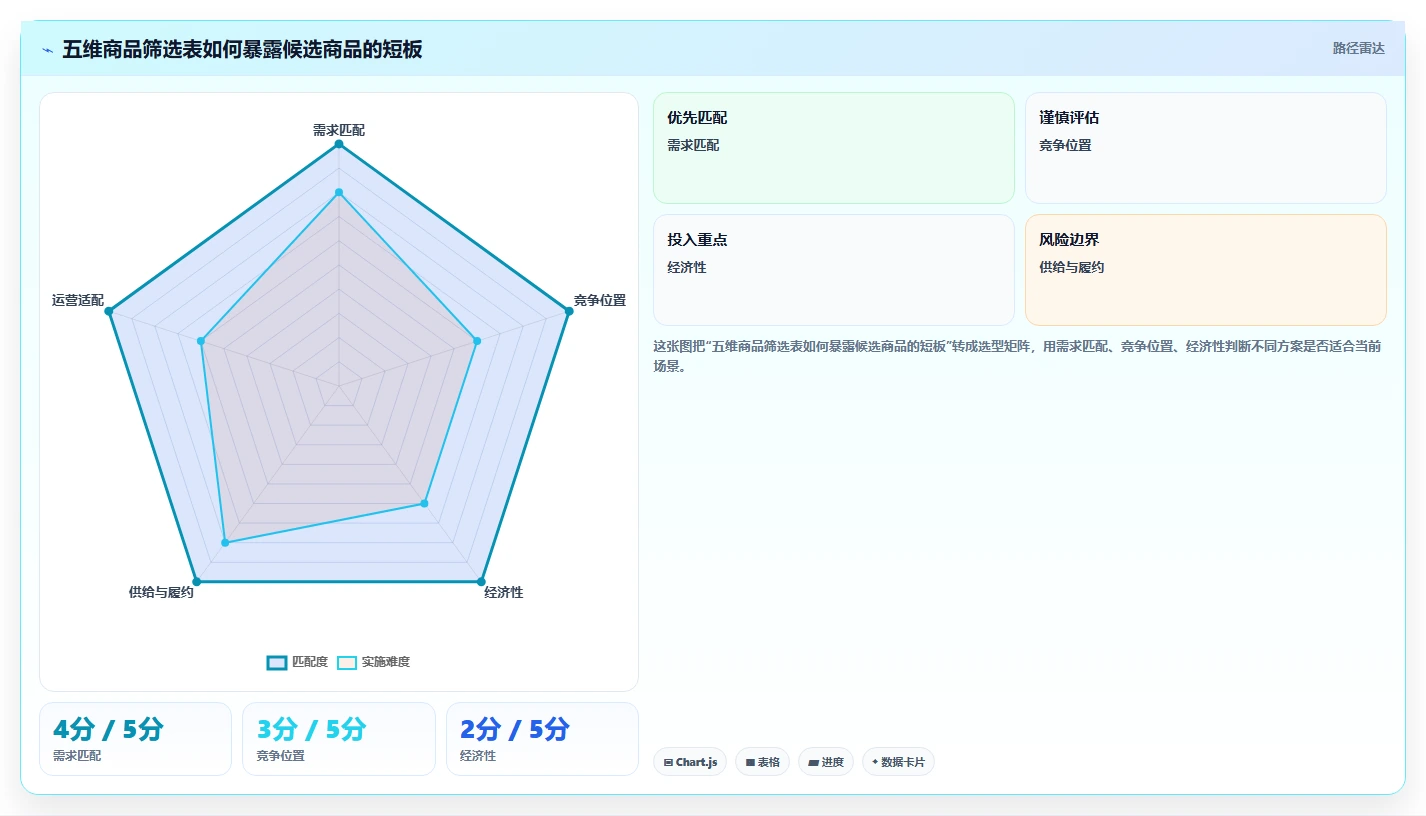Click 竞争位置 text in 谨慎评估 card
The image size is (1426, 816).
pyautogui.click(x=1065, y=145)
